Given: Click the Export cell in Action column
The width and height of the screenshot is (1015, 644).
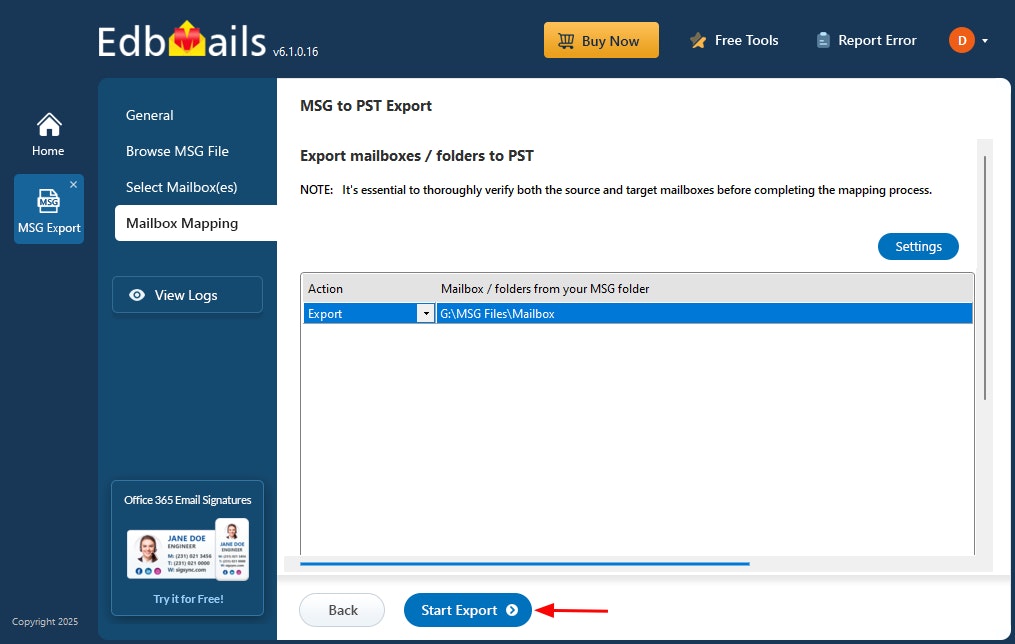Looking at the screenshot, I should click(x=361, y=313).
